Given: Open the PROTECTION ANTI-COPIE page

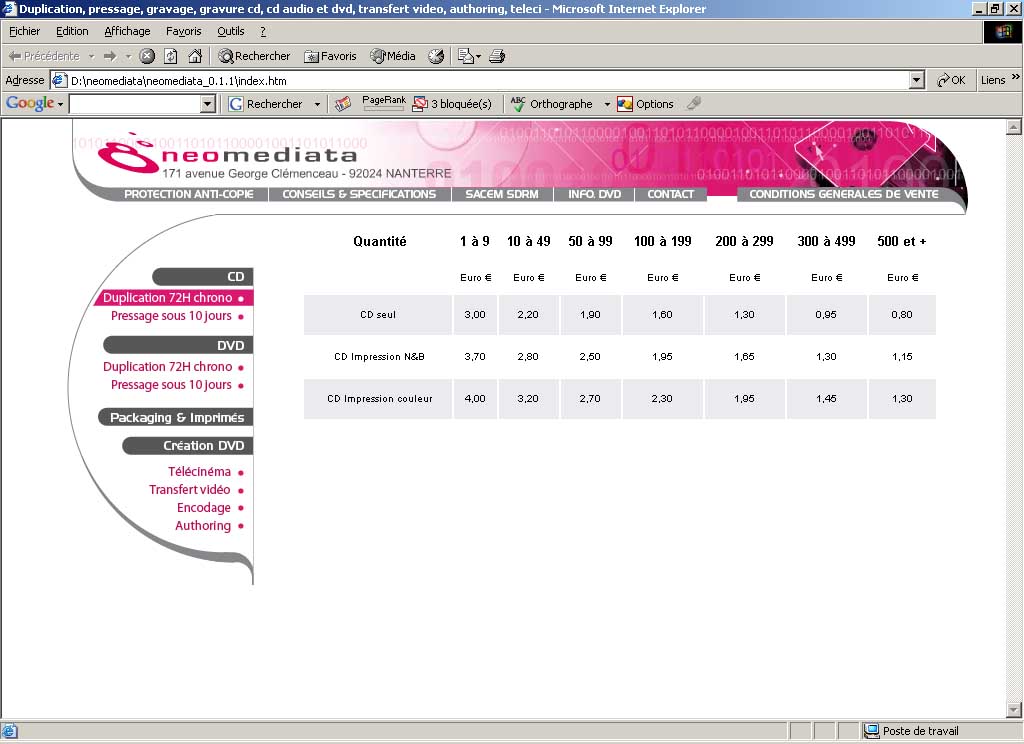Looking at the screenshot, I should pos(189,194).
